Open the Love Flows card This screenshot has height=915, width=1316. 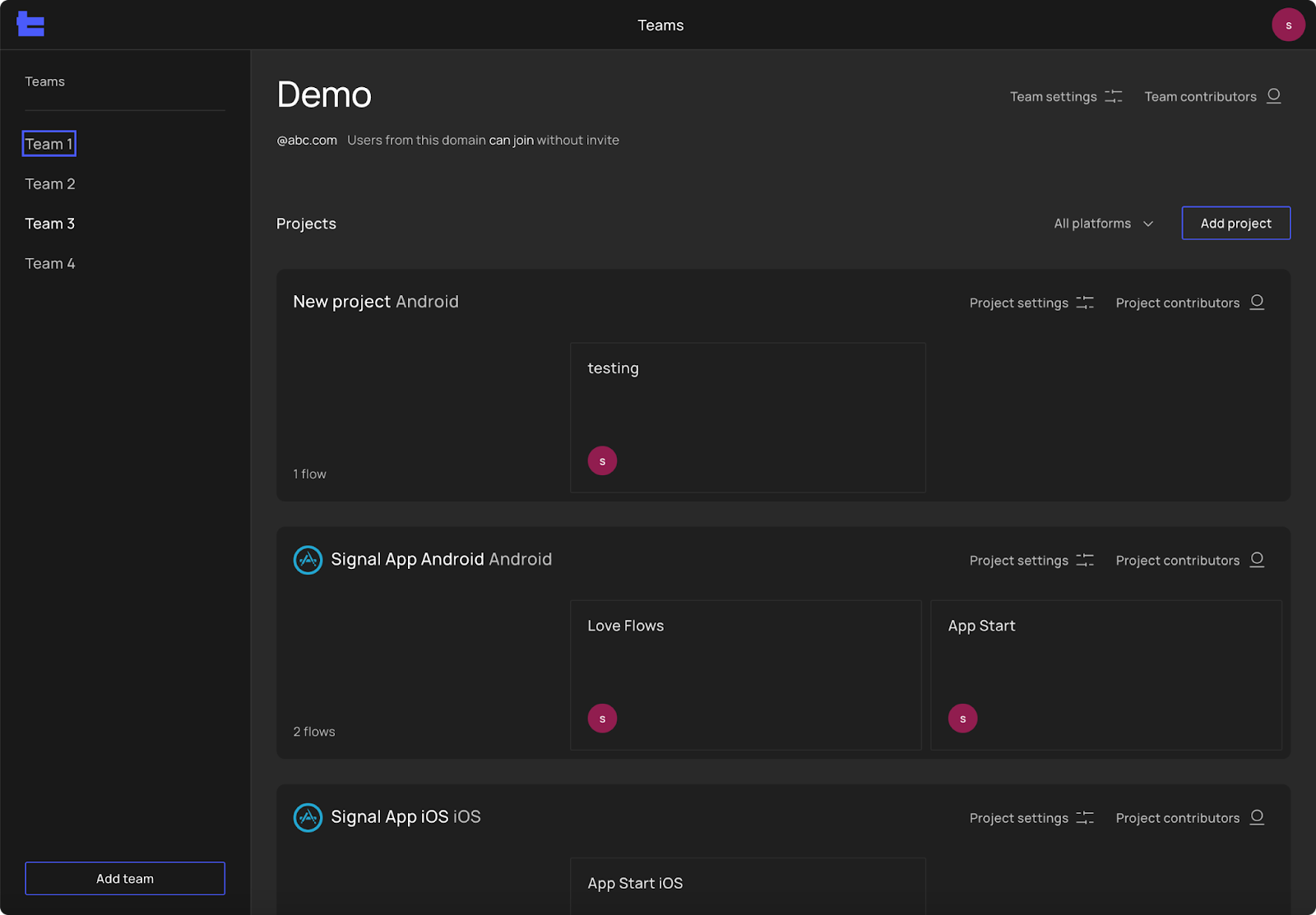[x=745, y=675]
